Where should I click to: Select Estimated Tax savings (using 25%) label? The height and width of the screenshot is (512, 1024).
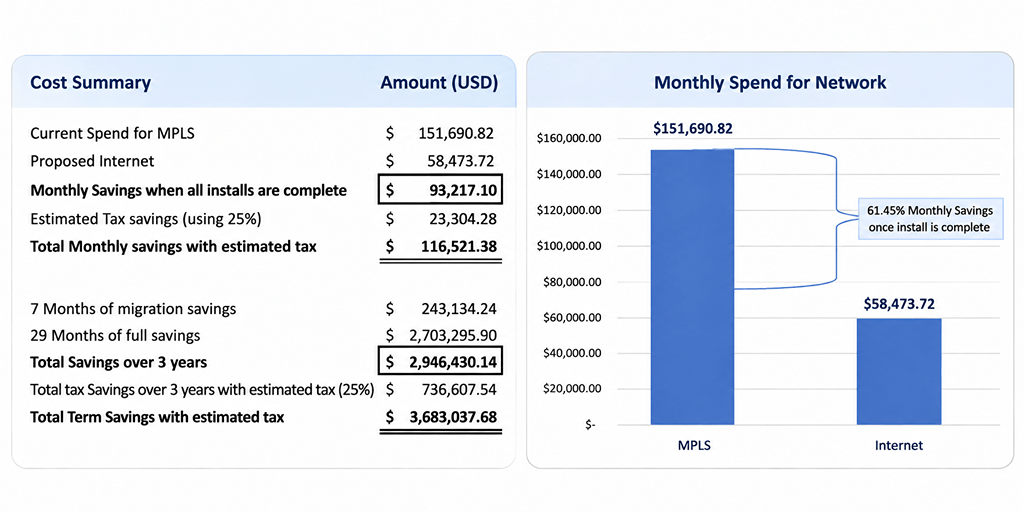pyautogui.click(x=146, y=219)
